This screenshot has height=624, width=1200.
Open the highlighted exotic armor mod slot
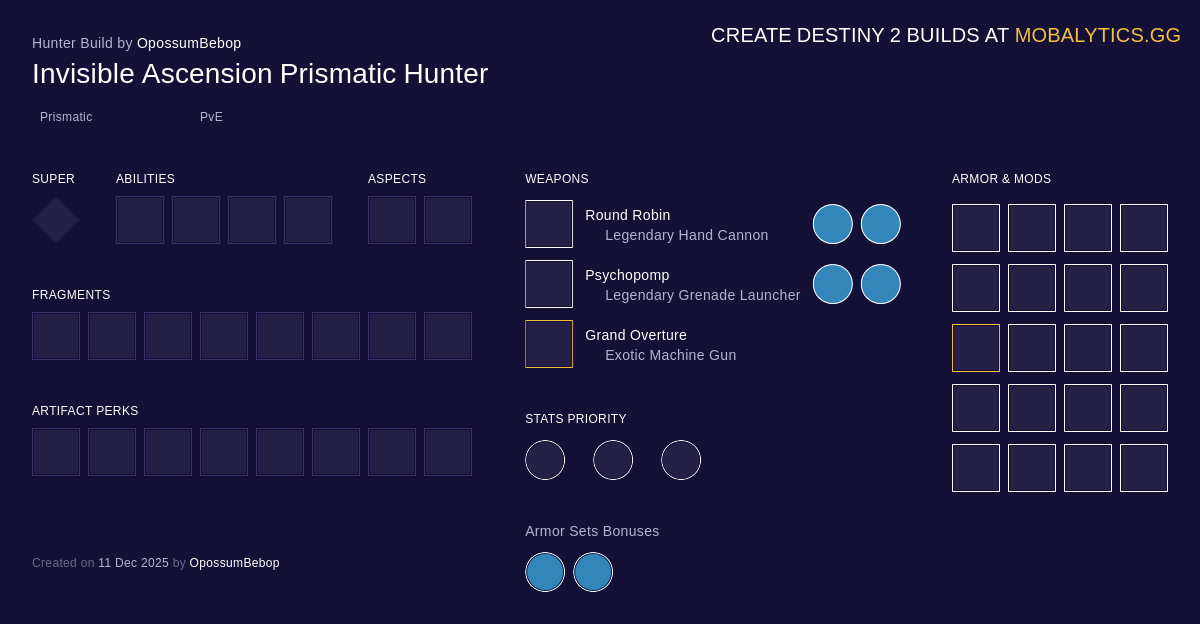pyautogui.click(x=976, y=347)
